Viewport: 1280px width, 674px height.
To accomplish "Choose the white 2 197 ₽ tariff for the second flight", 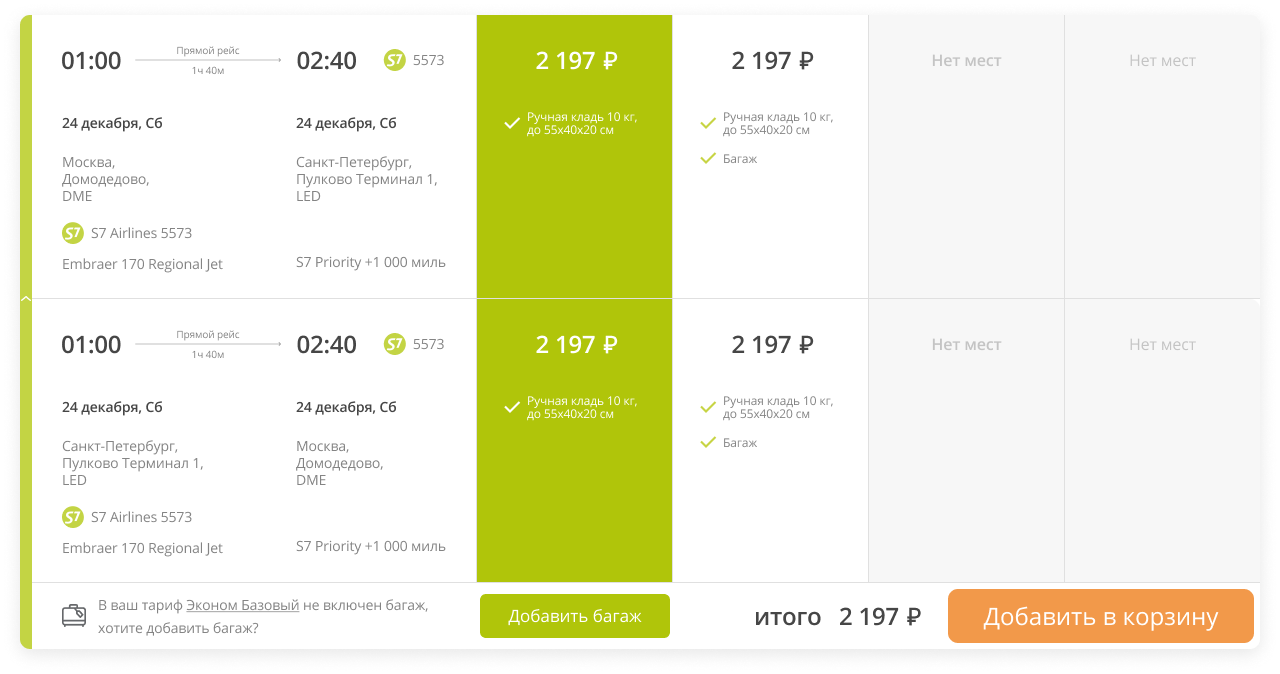I will pyautogui.click(x=771, y=440).
